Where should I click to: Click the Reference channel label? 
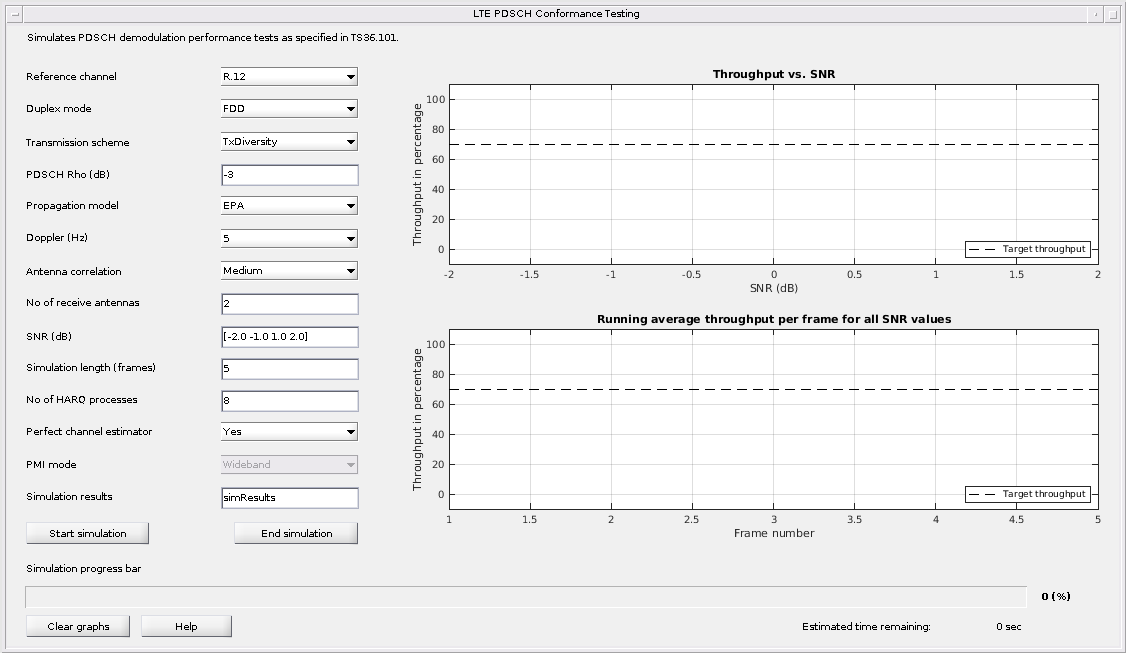(71, 76)
